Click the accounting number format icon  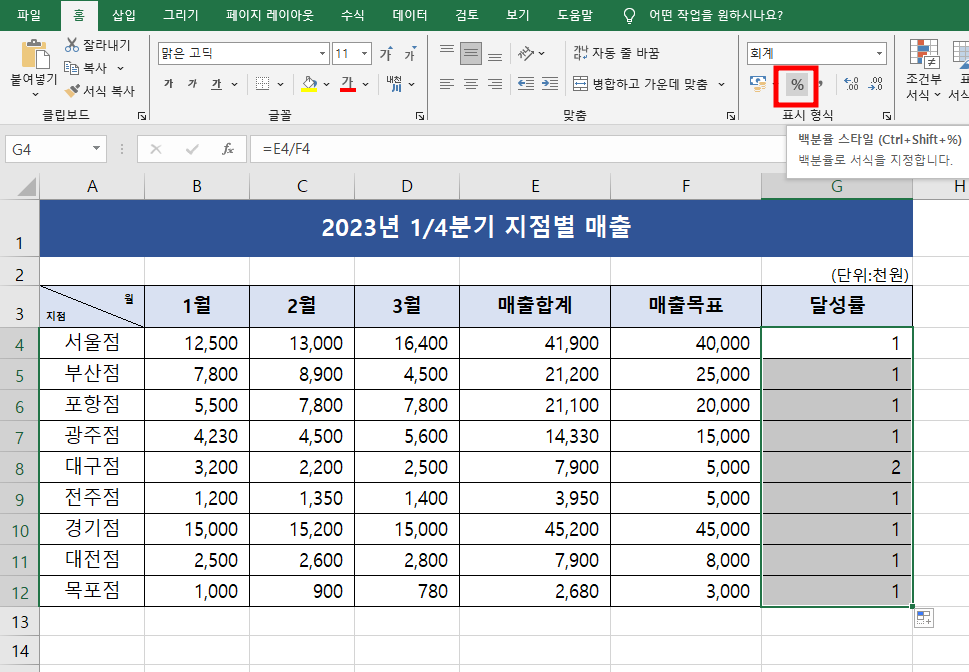pos(758,83)
